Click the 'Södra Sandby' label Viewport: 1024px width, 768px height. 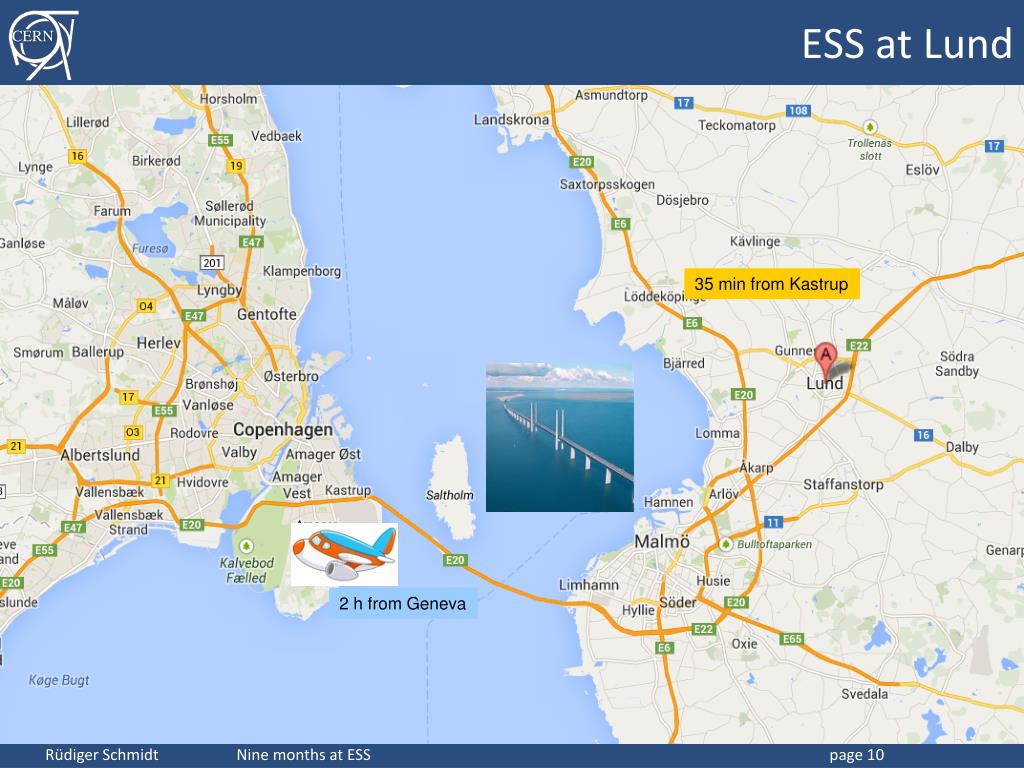click(x=957, y=364)
